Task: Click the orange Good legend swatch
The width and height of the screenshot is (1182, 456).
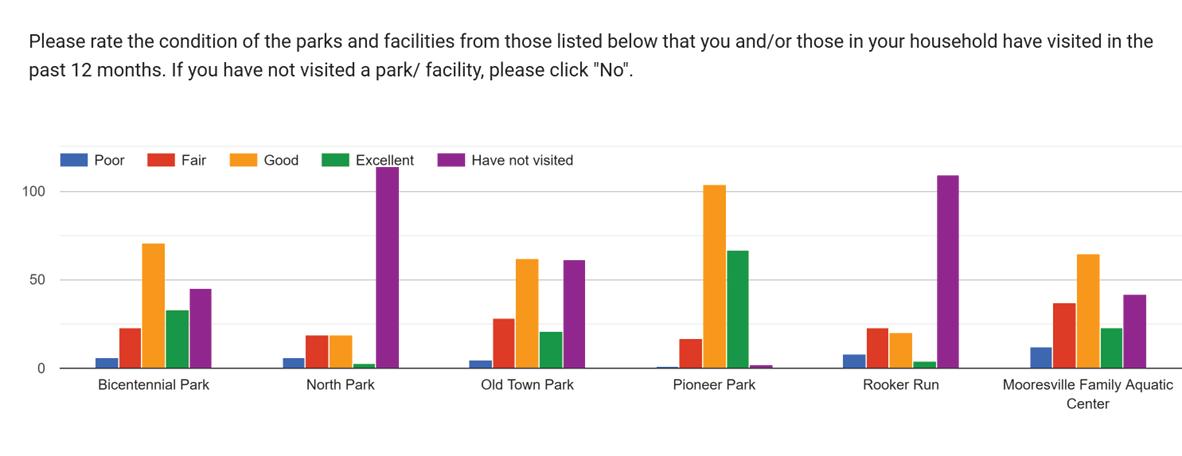Action: [244, 160]
